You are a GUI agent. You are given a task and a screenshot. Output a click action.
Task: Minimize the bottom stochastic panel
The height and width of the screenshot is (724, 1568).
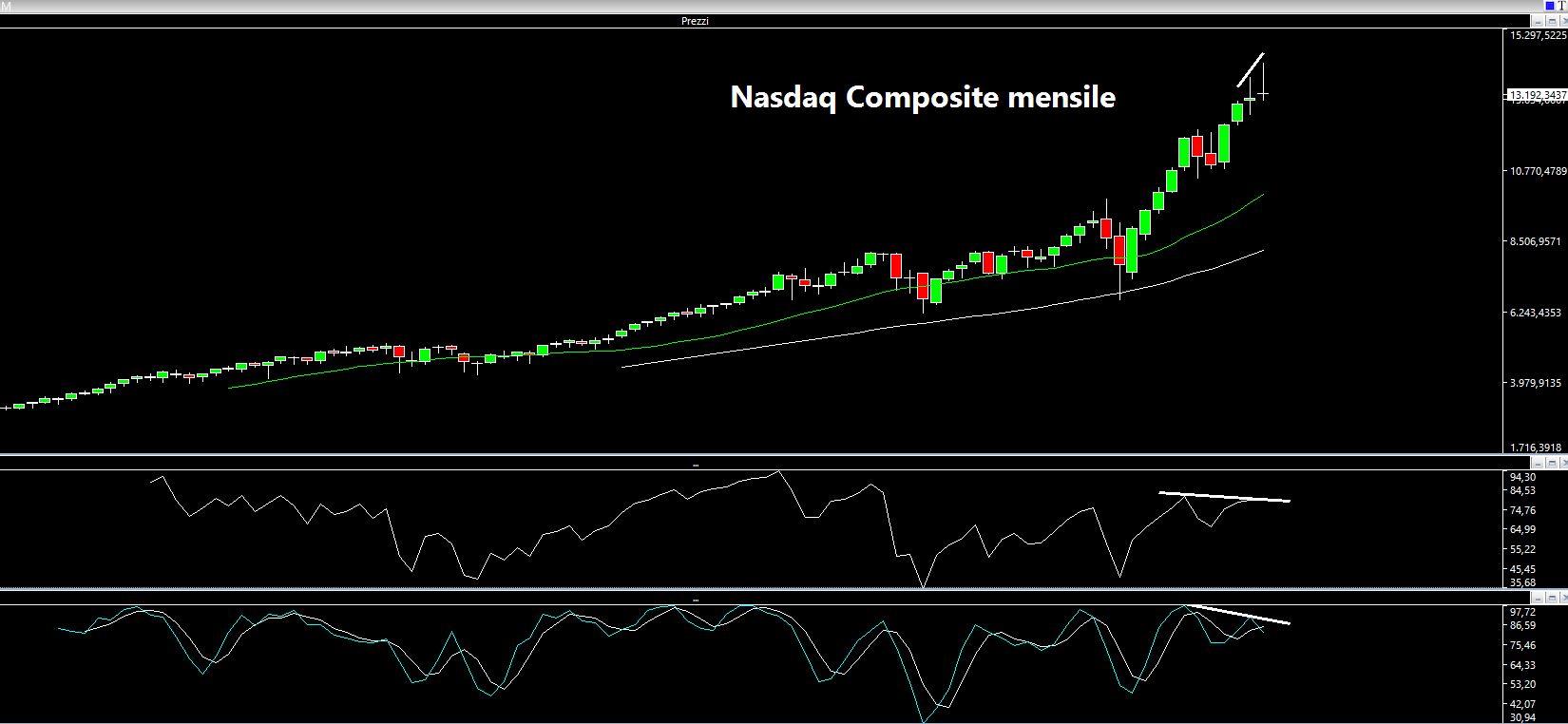click(x=1539, y=597)
